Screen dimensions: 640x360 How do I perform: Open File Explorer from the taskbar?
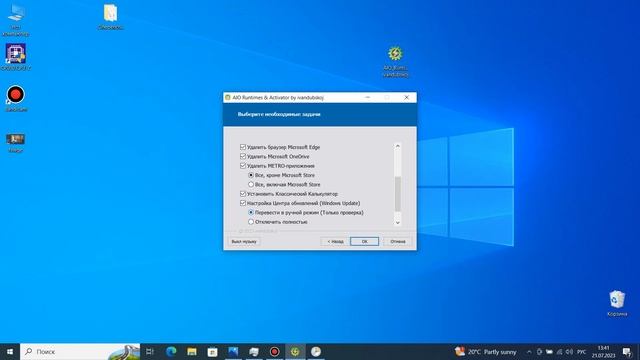tap(192, 351)
